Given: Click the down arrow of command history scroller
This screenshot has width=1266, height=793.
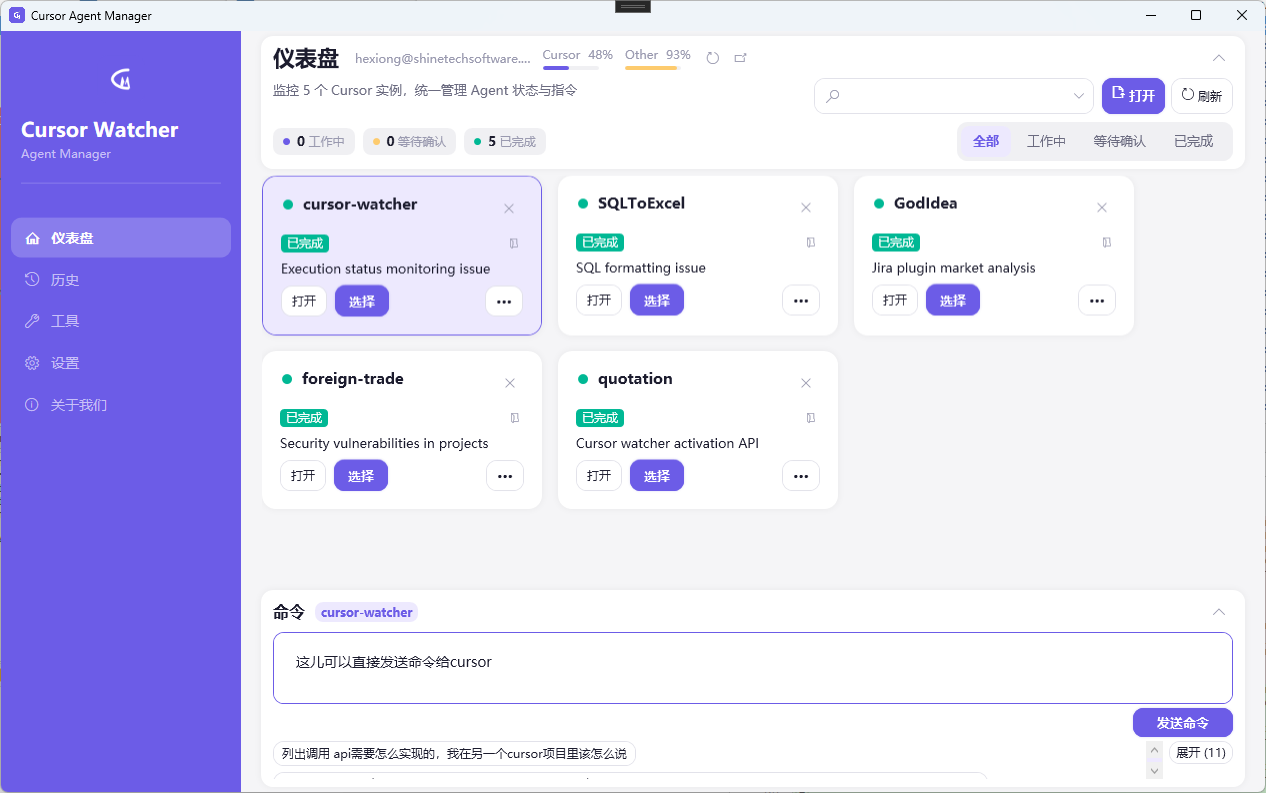Looking at the screenshot, I should (x=1155, y=770).
